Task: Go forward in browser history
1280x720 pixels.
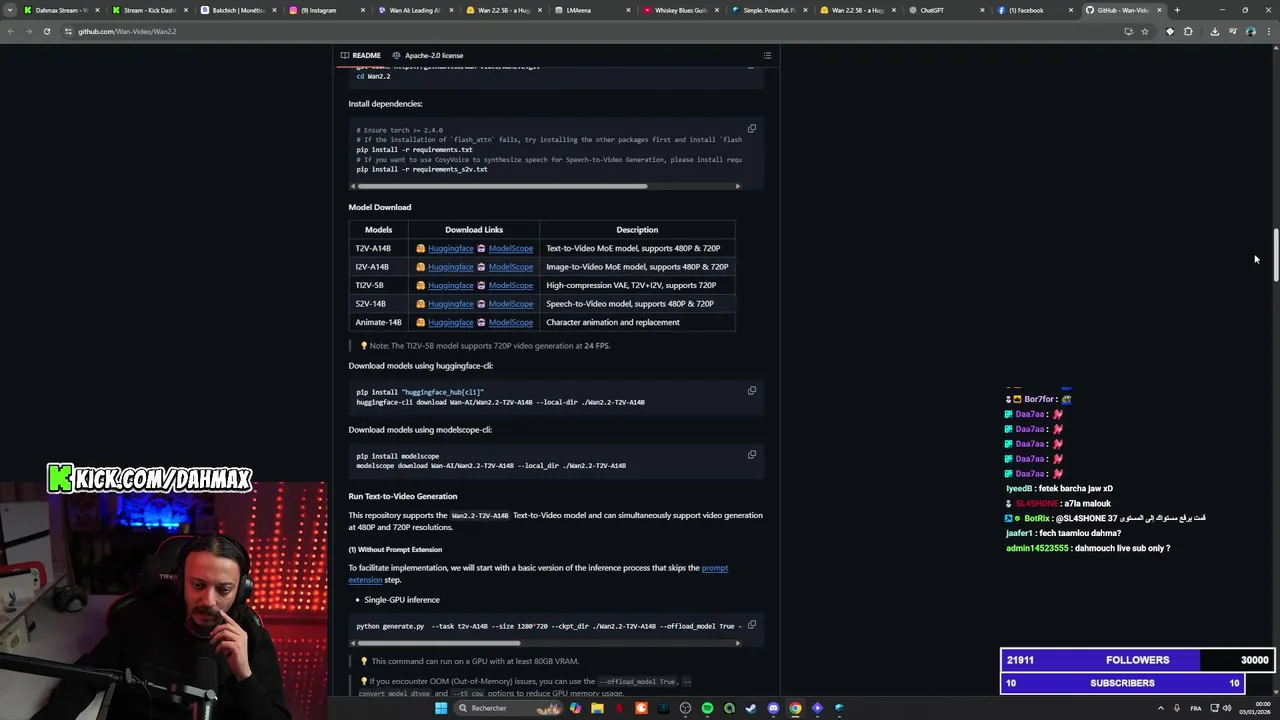Action: coord(28,31)
